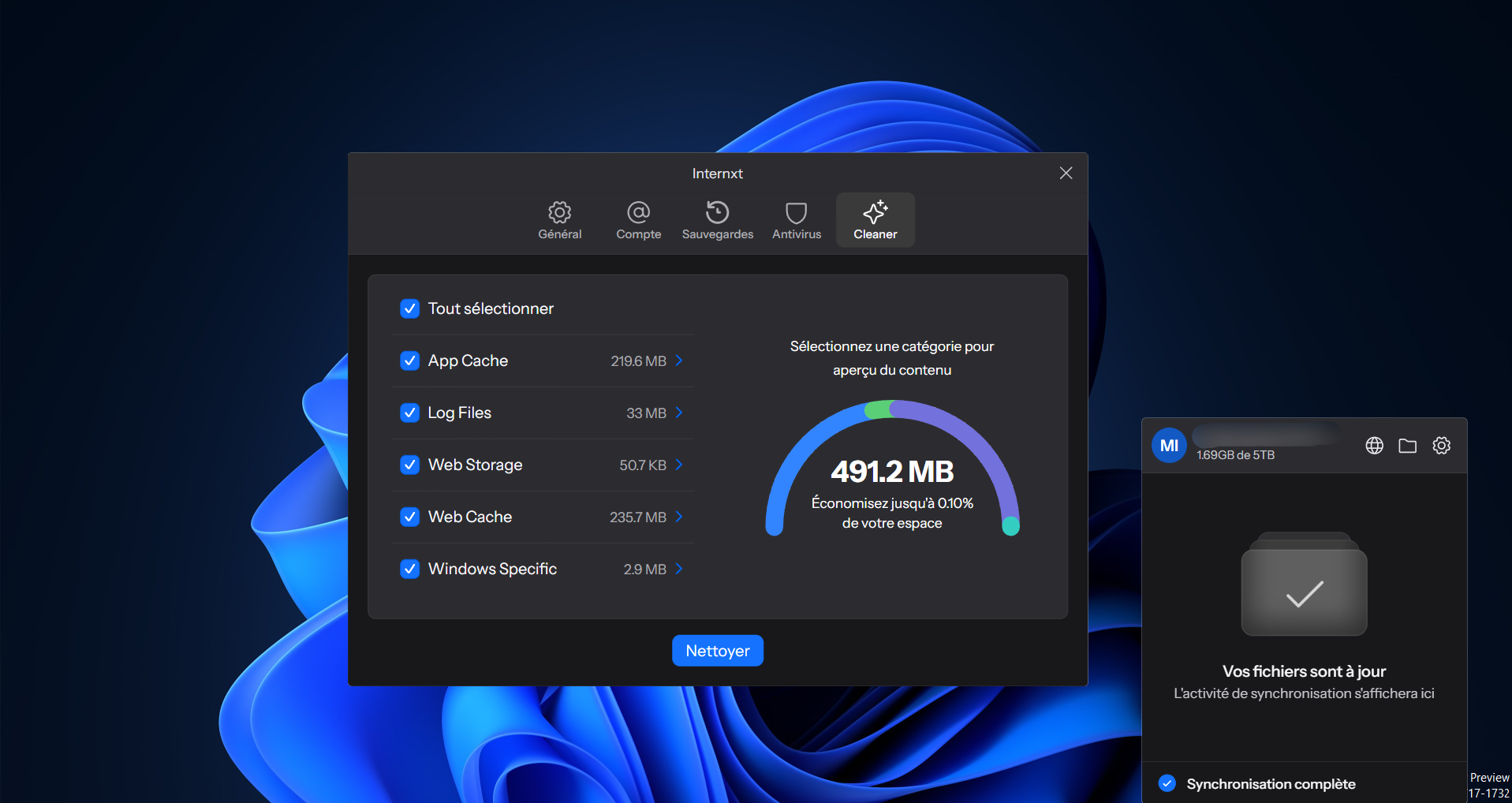Expand Log Files details chevron

(x=679, y=413)
